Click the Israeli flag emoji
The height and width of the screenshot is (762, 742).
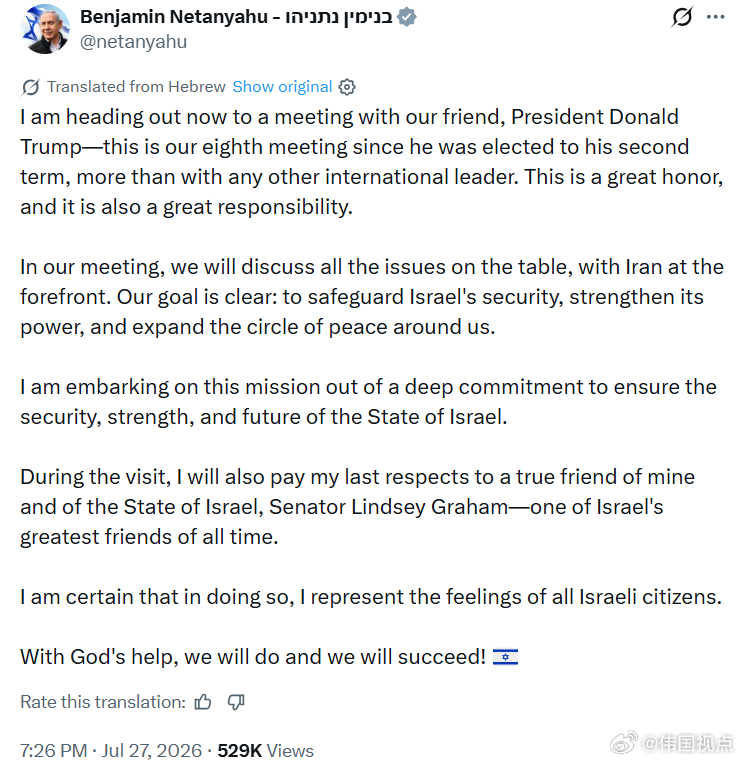pyautogui.click(x=505, y=657)
